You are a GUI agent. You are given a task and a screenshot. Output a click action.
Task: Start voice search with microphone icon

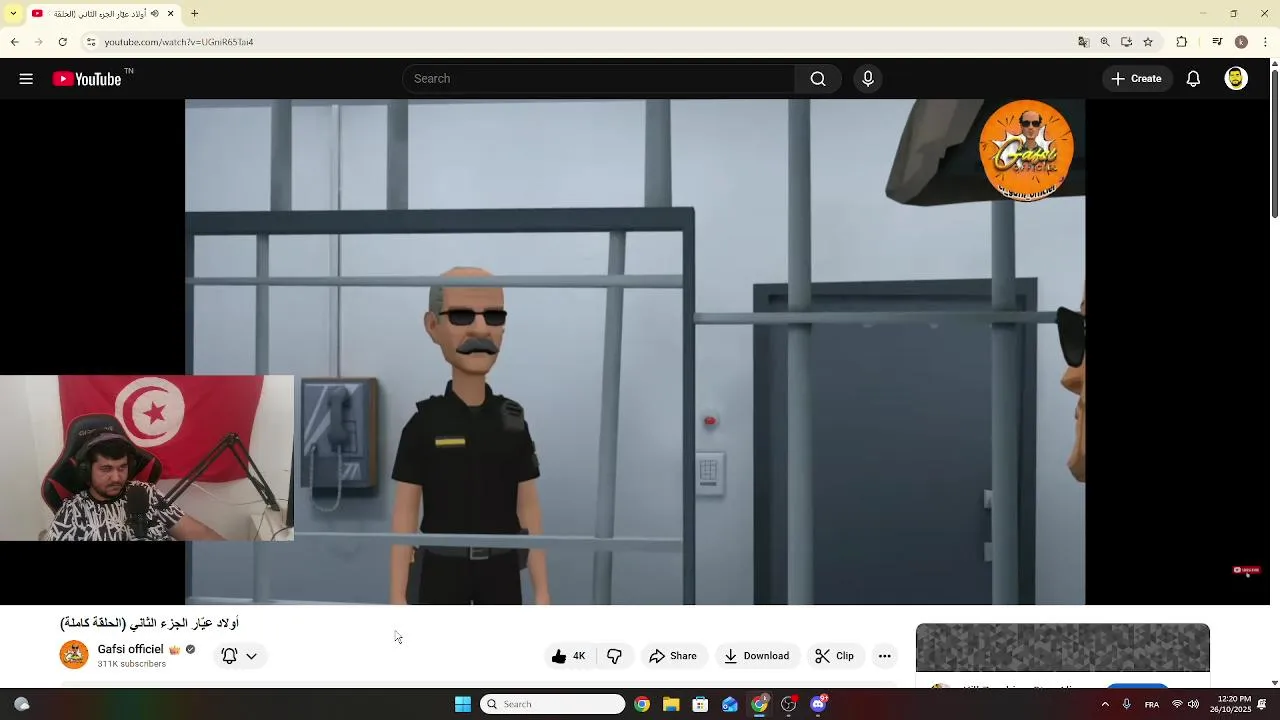(x=868, y=79)
